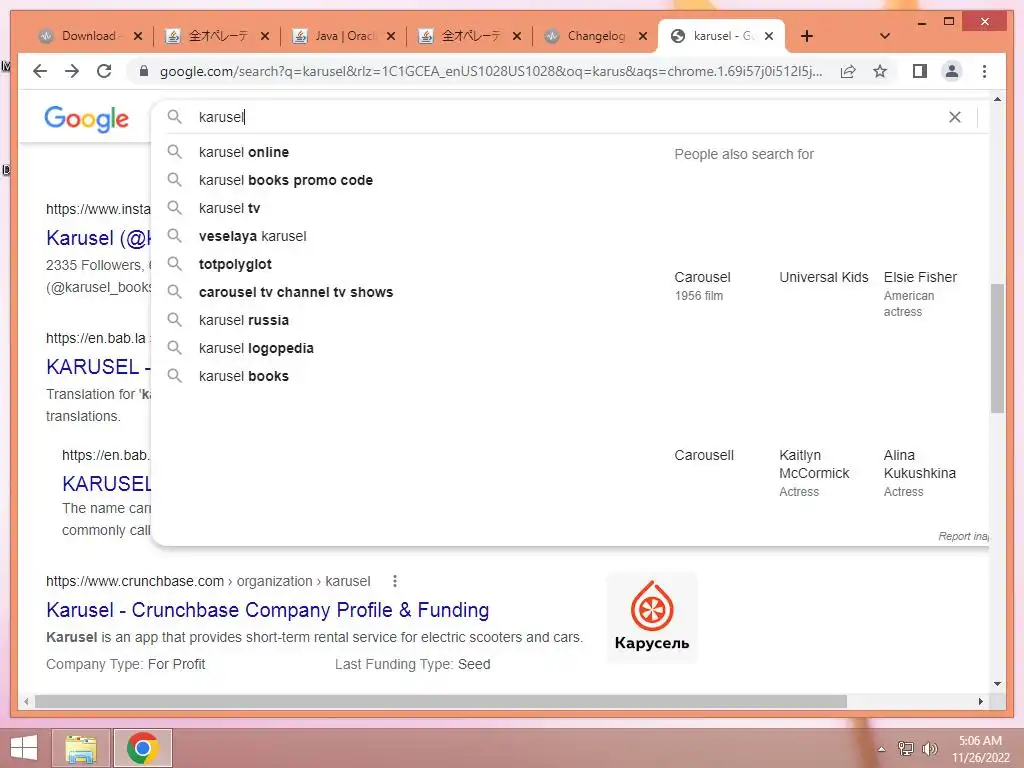The width and height of the screenshot is (1024, 768).
Task: Click Report inappropriate predictions link
Action: pos(963,536)
